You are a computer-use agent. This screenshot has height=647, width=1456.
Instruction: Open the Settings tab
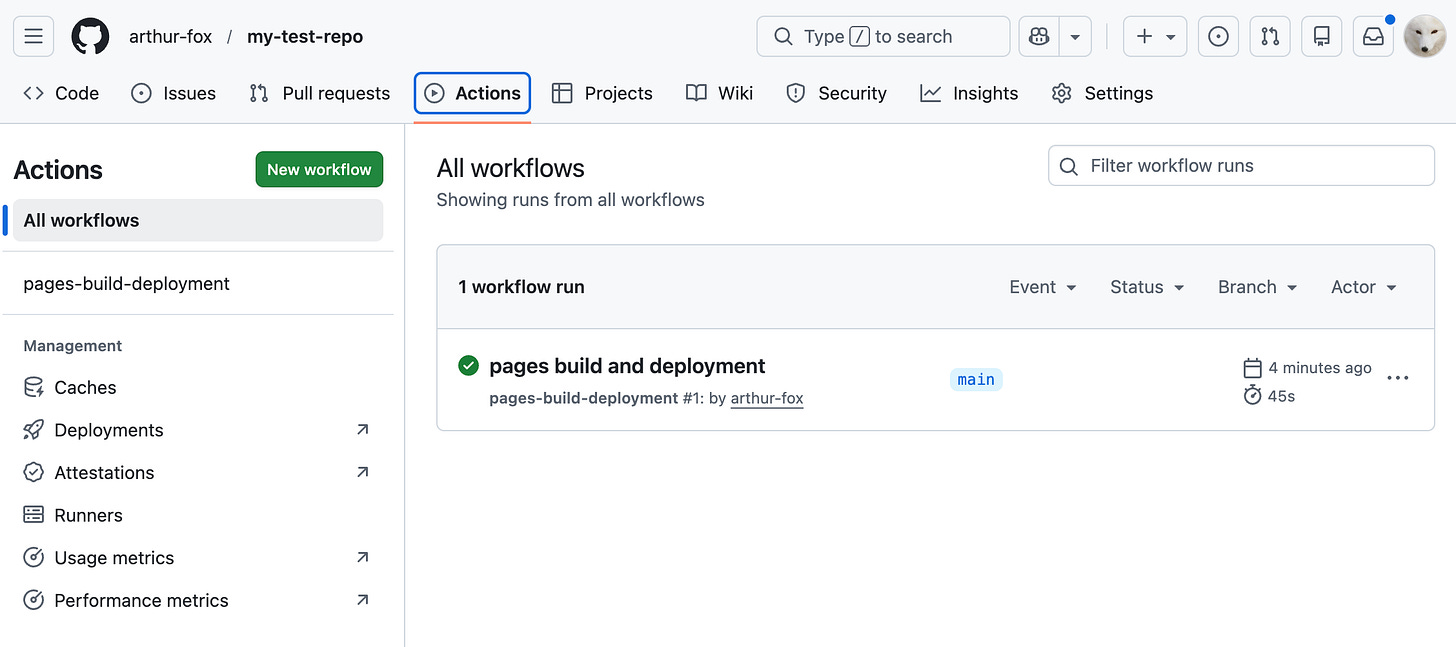(1102, 93)
